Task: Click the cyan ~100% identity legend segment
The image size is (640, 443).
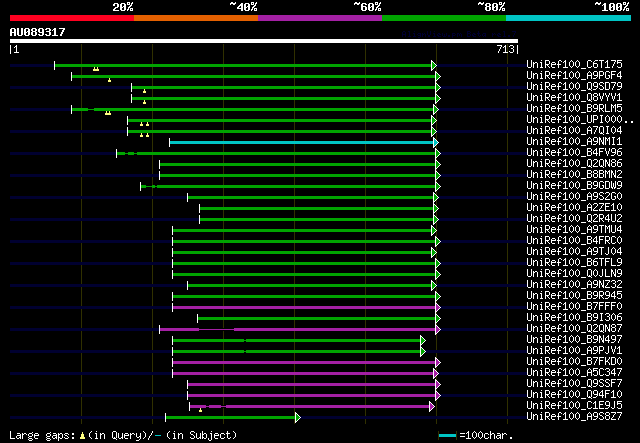Action: point(569,18)
